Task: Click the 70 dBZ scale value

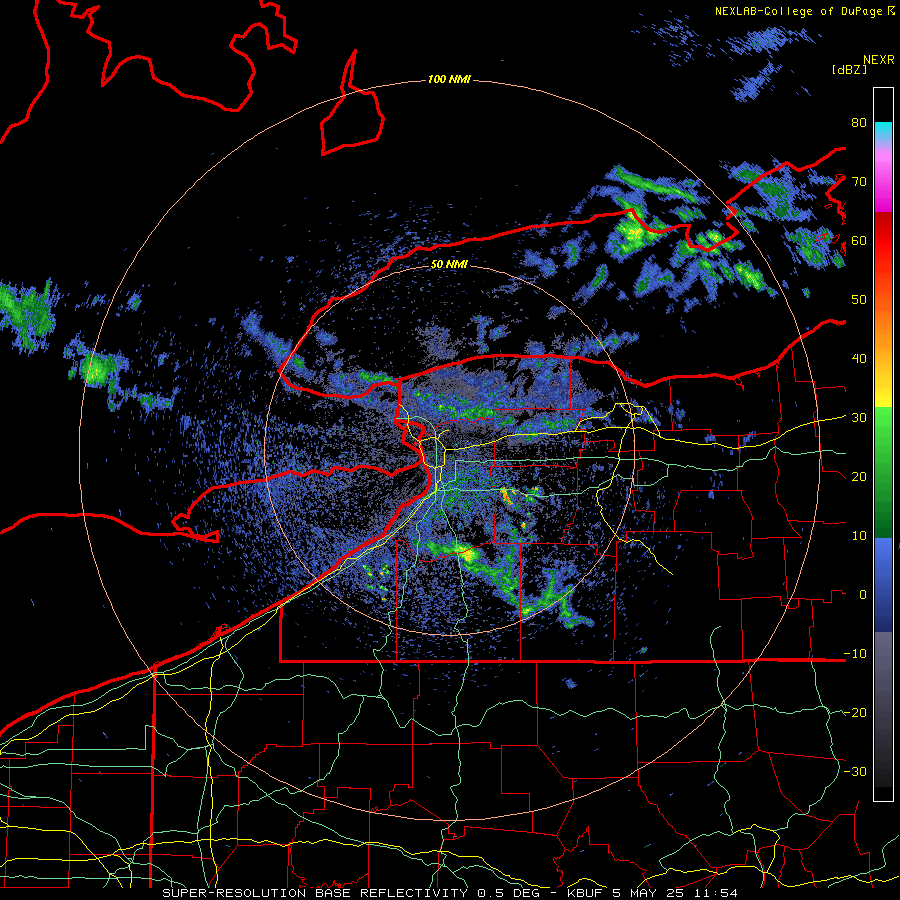Action: [859, 182]
